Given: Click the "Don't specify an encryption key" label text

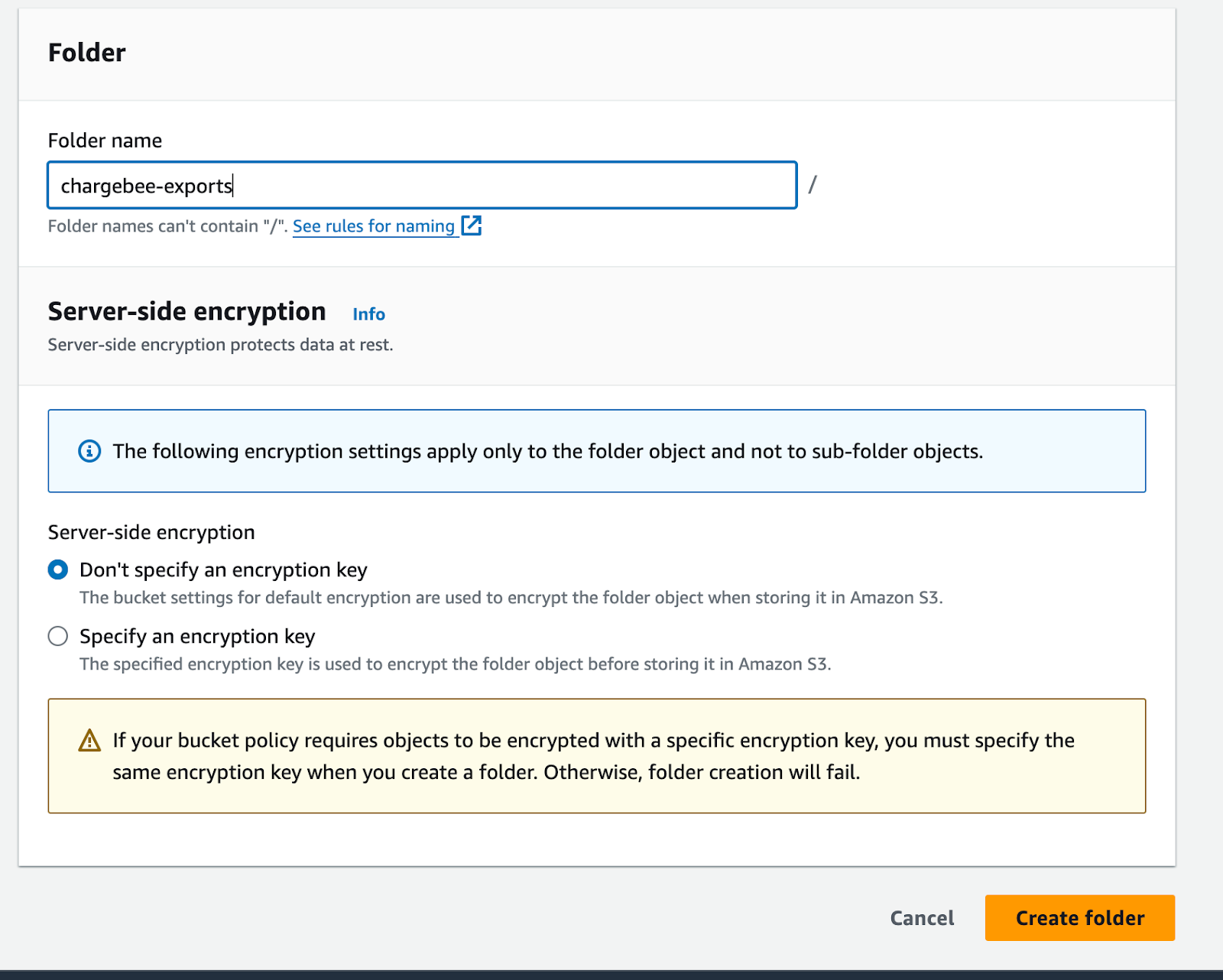Looking at the screenshot, I should pyautogui.click(x=223, y=570).
